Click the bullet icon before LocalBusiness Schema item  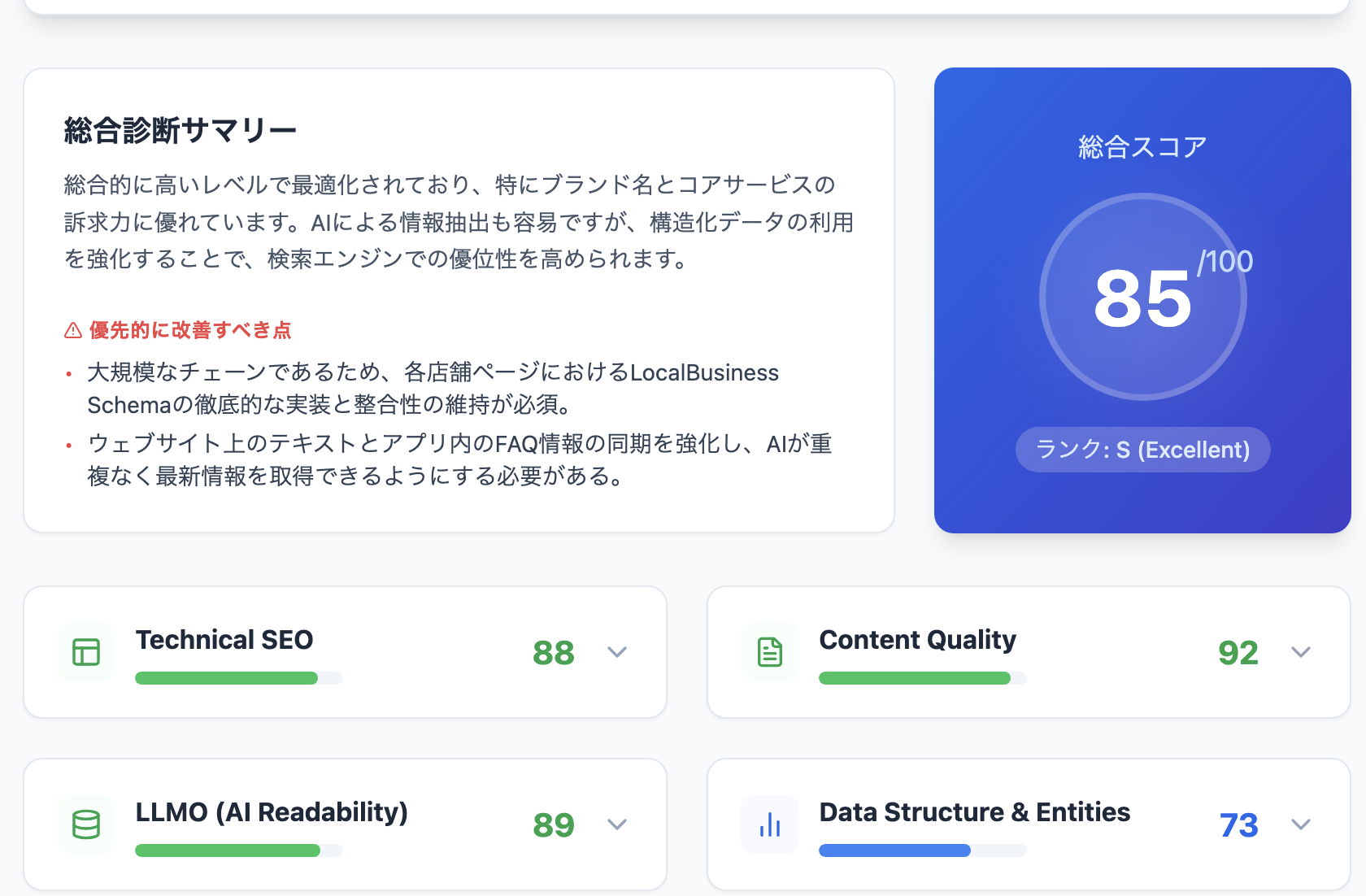(x=69, y=376)
